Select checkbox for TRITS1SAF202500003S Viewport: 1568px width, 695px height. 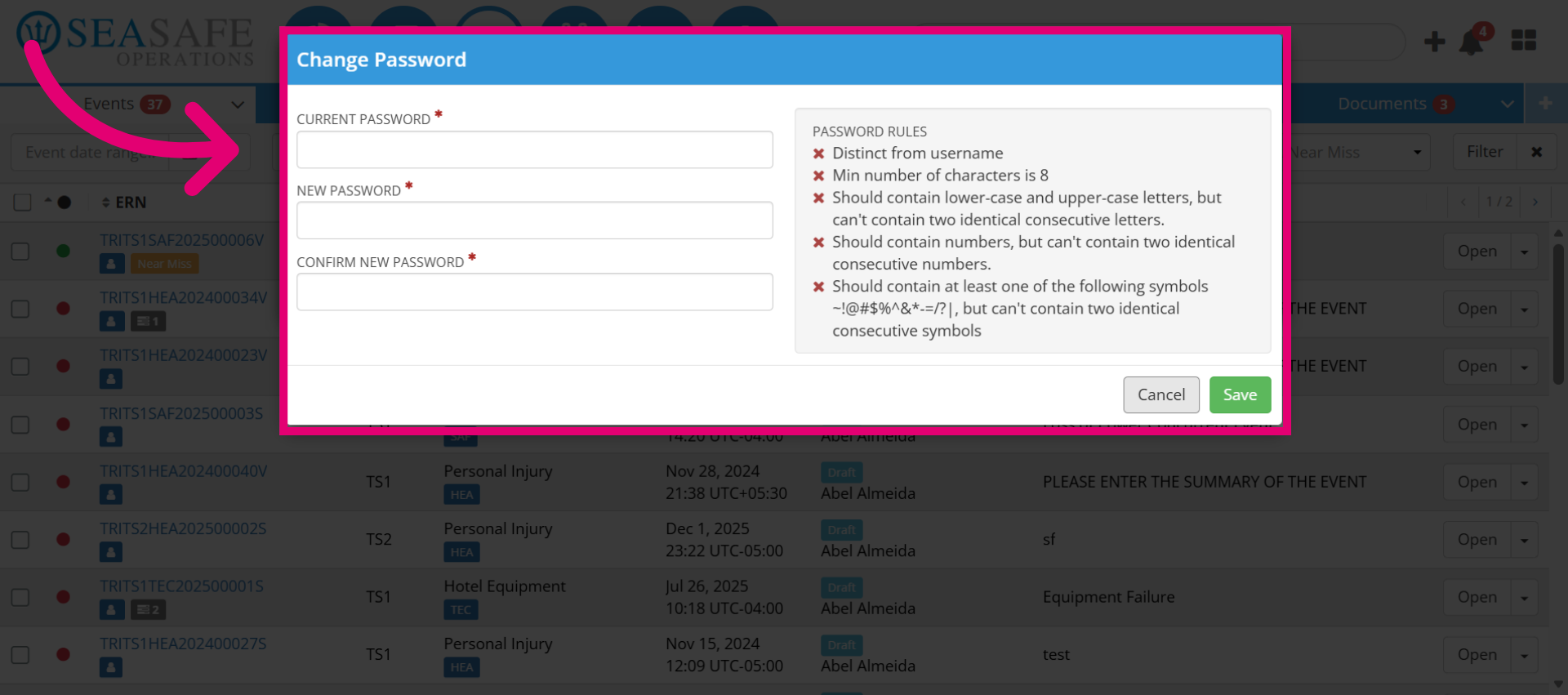tap(20, 425)
